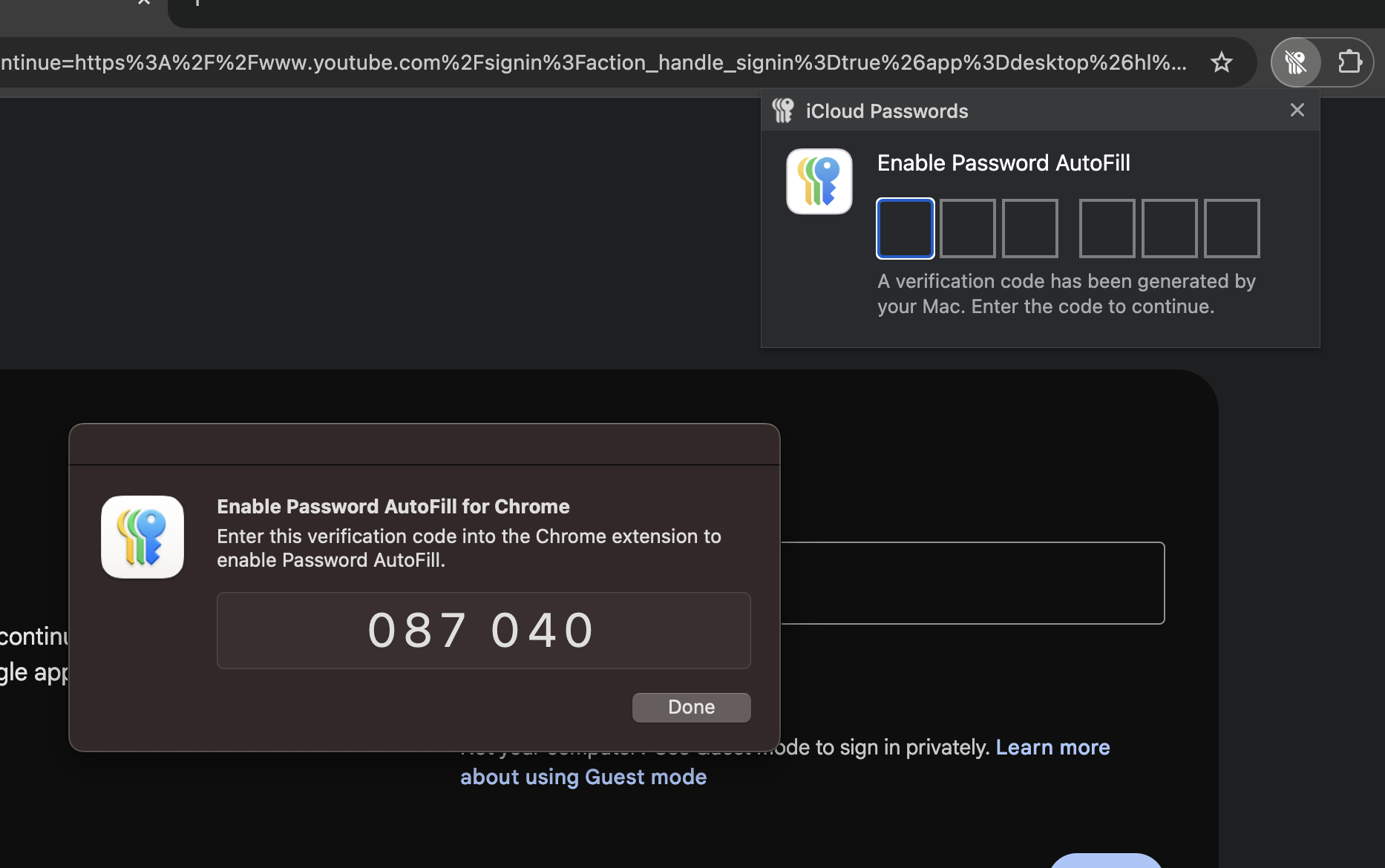Click the iCloud Passwords popup title text
1385x868 pixels.
point(887,111)
